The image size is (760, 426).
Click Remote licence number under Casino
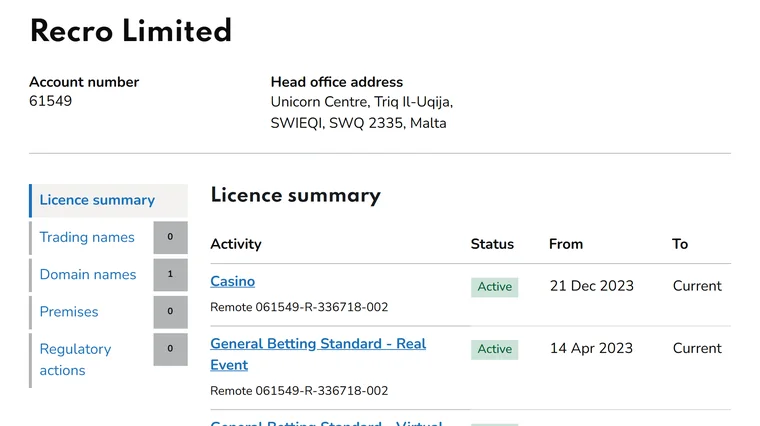click(x=299, y=307)
